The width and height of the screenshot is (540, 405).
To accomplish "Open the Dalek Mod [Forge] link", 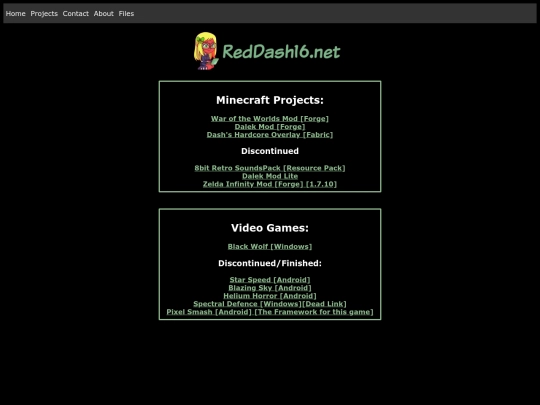I will [x=270, y=126].
